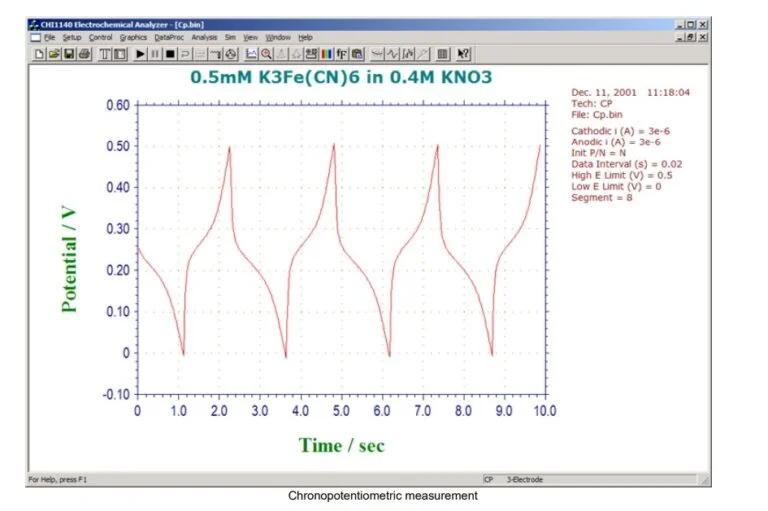Click the New file toolbar icon

click(x=40, y=52)
